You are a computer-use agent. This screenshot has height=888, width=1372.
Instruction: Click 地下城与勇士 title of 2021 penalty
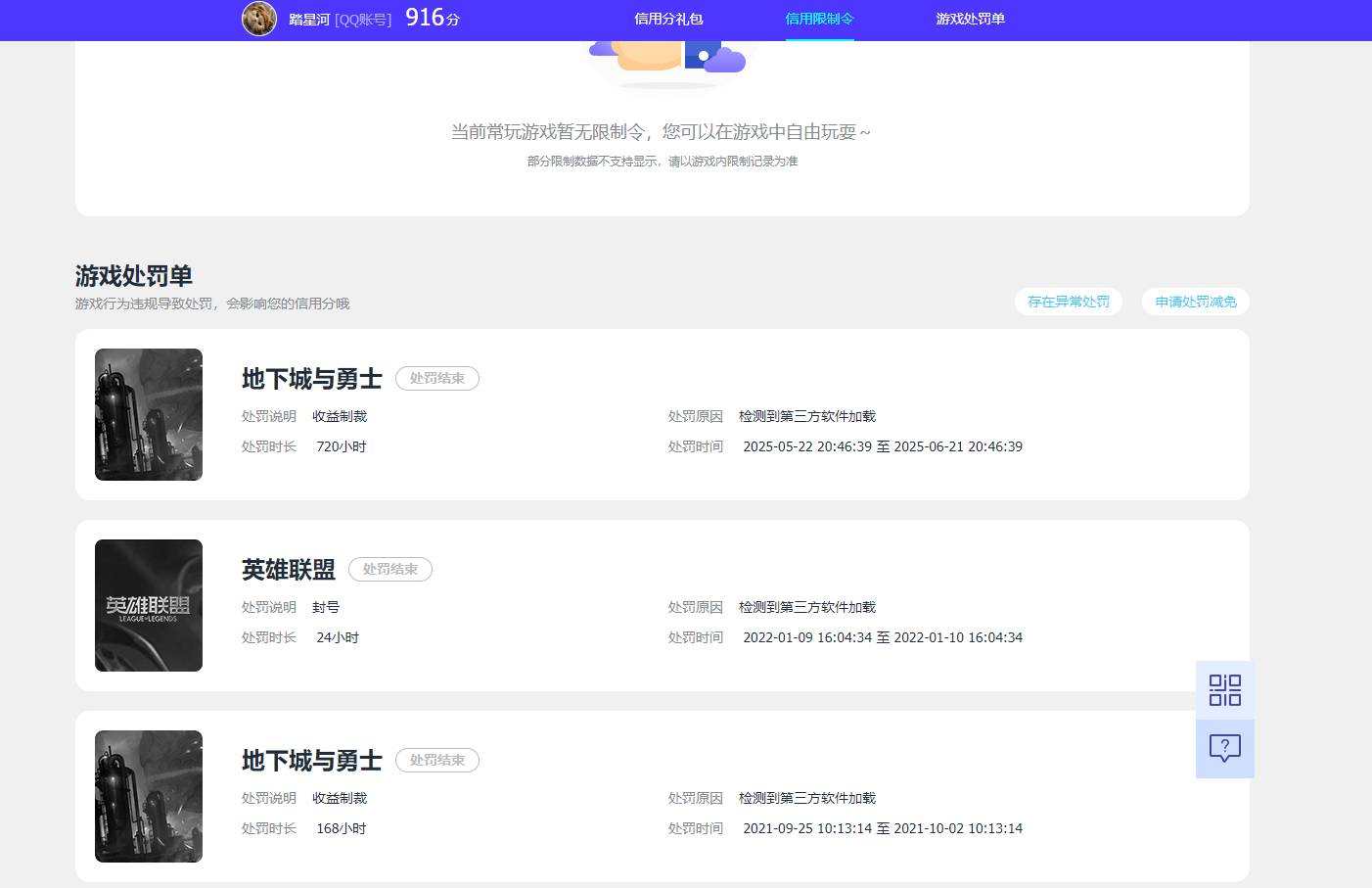[x=312, y=761]
